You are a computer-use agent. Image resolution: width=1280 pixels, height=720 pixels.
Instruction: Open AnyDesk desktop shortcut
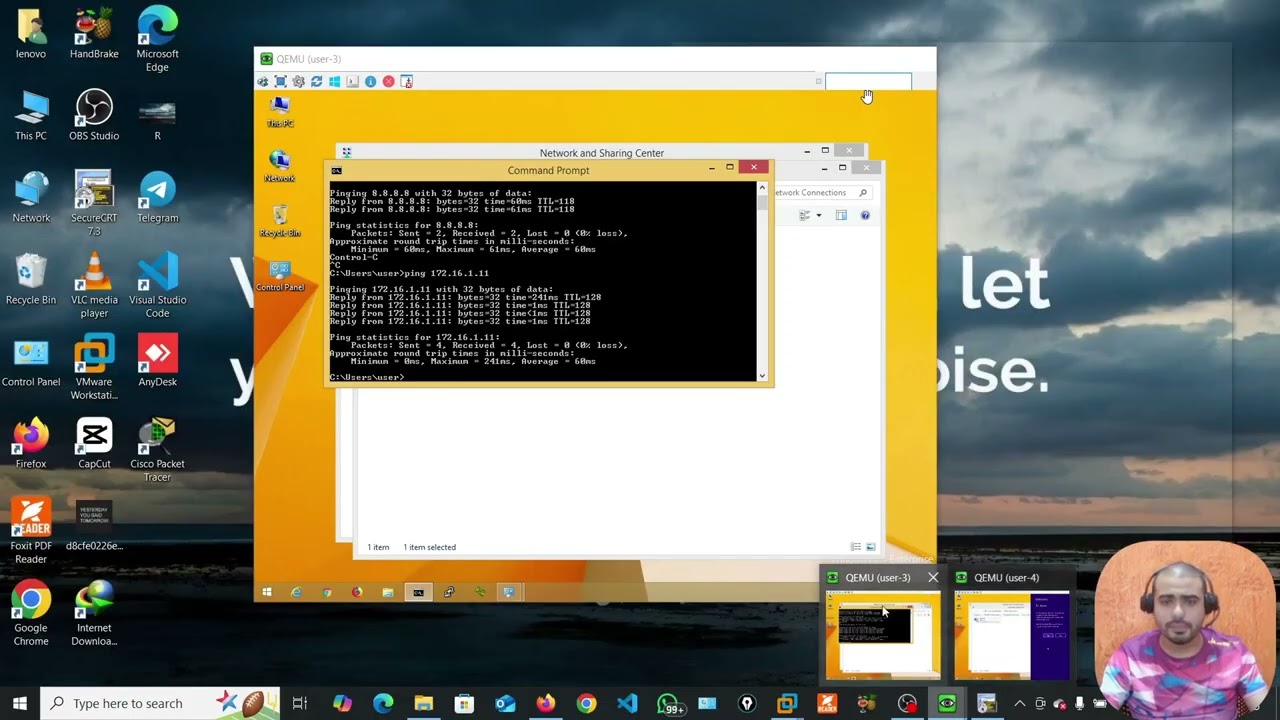click(x=157, y=362)
